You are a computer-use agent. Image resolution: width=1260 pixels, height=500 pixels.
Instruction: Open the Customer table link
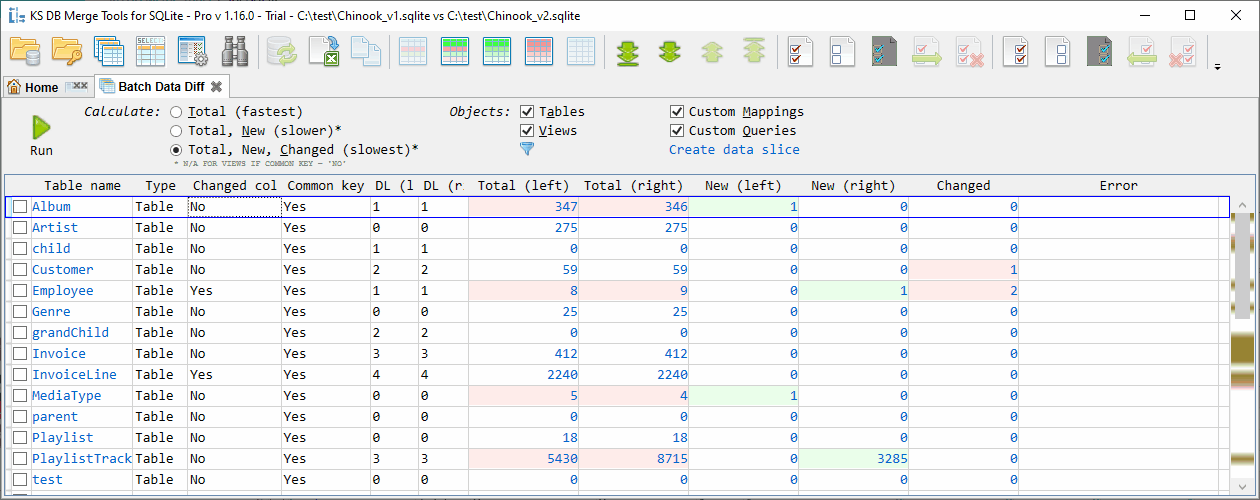62,270
